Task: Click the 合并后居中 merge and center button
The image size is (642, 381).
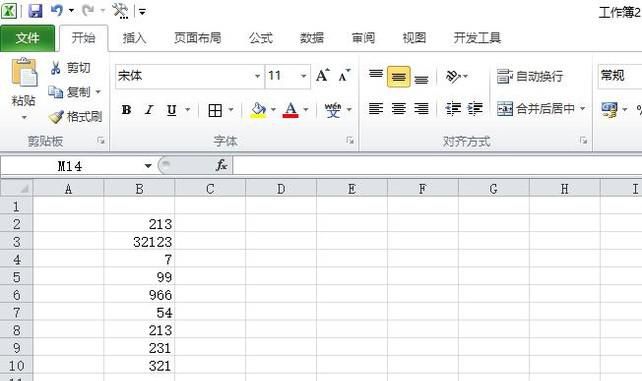Action: 536,108
